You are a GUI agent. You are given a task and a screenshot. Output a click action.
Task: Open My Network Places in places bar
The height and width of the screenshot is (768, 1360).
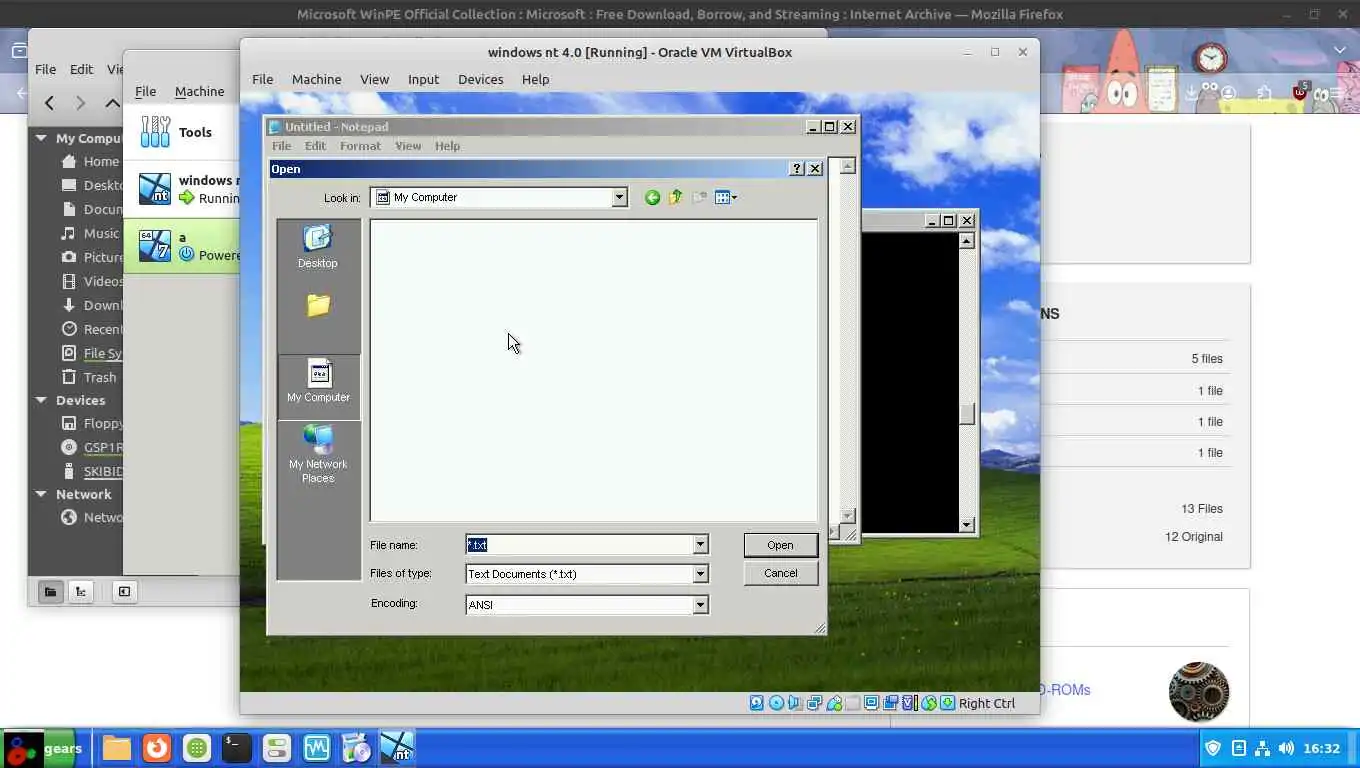point(318,454)
